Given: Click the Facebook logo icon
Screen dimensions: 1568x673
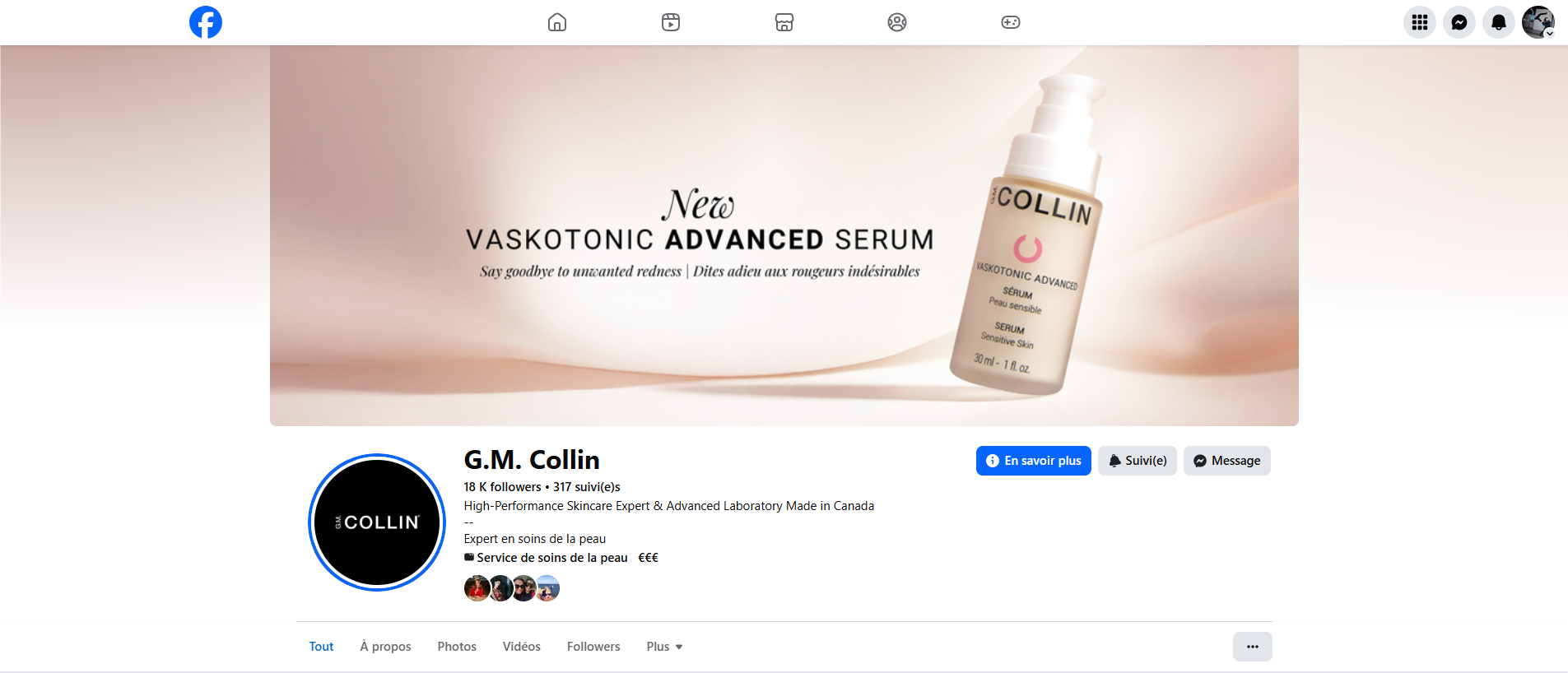Looking at the screenshot, I should 206,22.
